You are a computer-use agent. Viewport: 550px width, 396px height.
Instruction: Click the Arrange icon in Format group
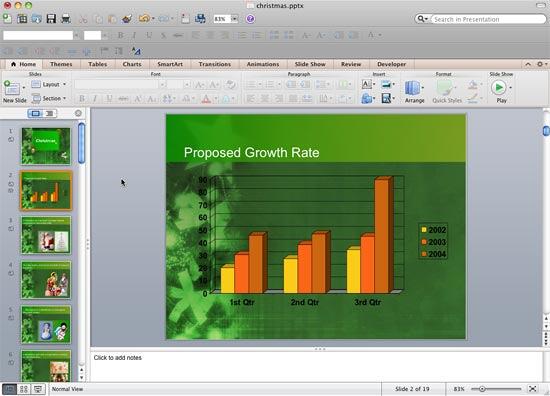(412, 88)
